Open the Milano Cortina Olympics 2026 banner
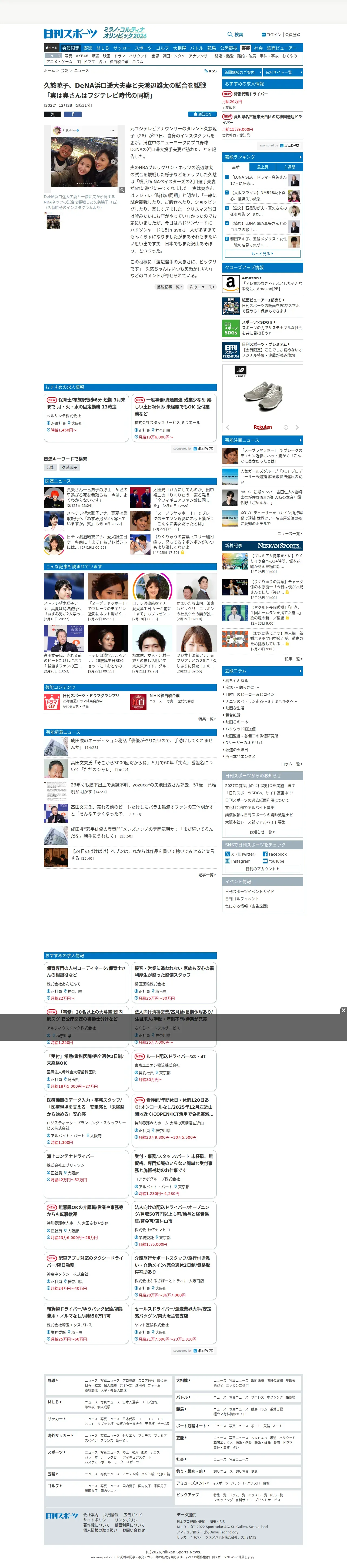This screenshot has width=347, height=1568. pyautogui.click(x=124, y=33)
